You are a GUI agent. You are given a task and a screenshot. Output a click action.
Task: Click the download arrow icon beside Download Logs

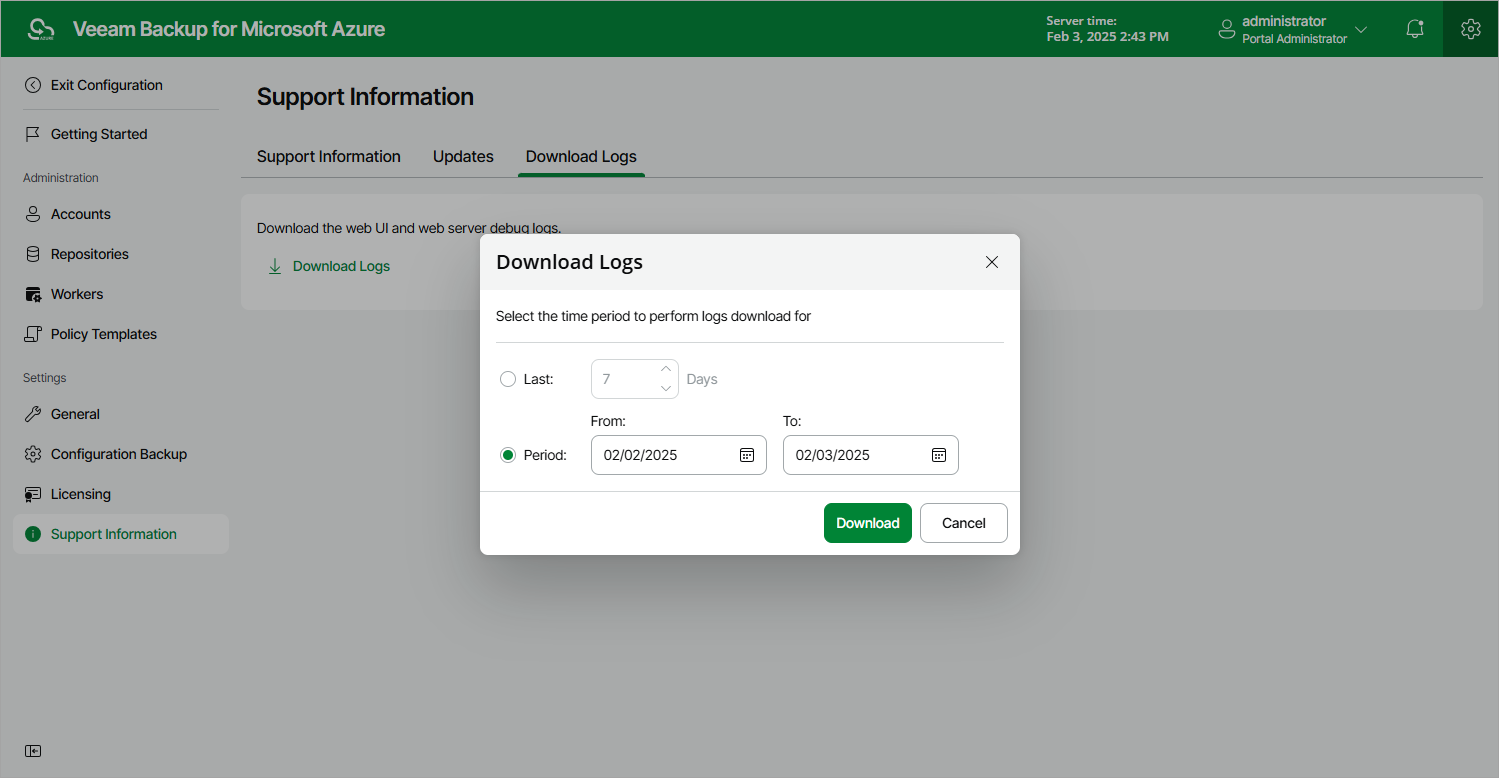pyautogui.click(x=275, y=266)
